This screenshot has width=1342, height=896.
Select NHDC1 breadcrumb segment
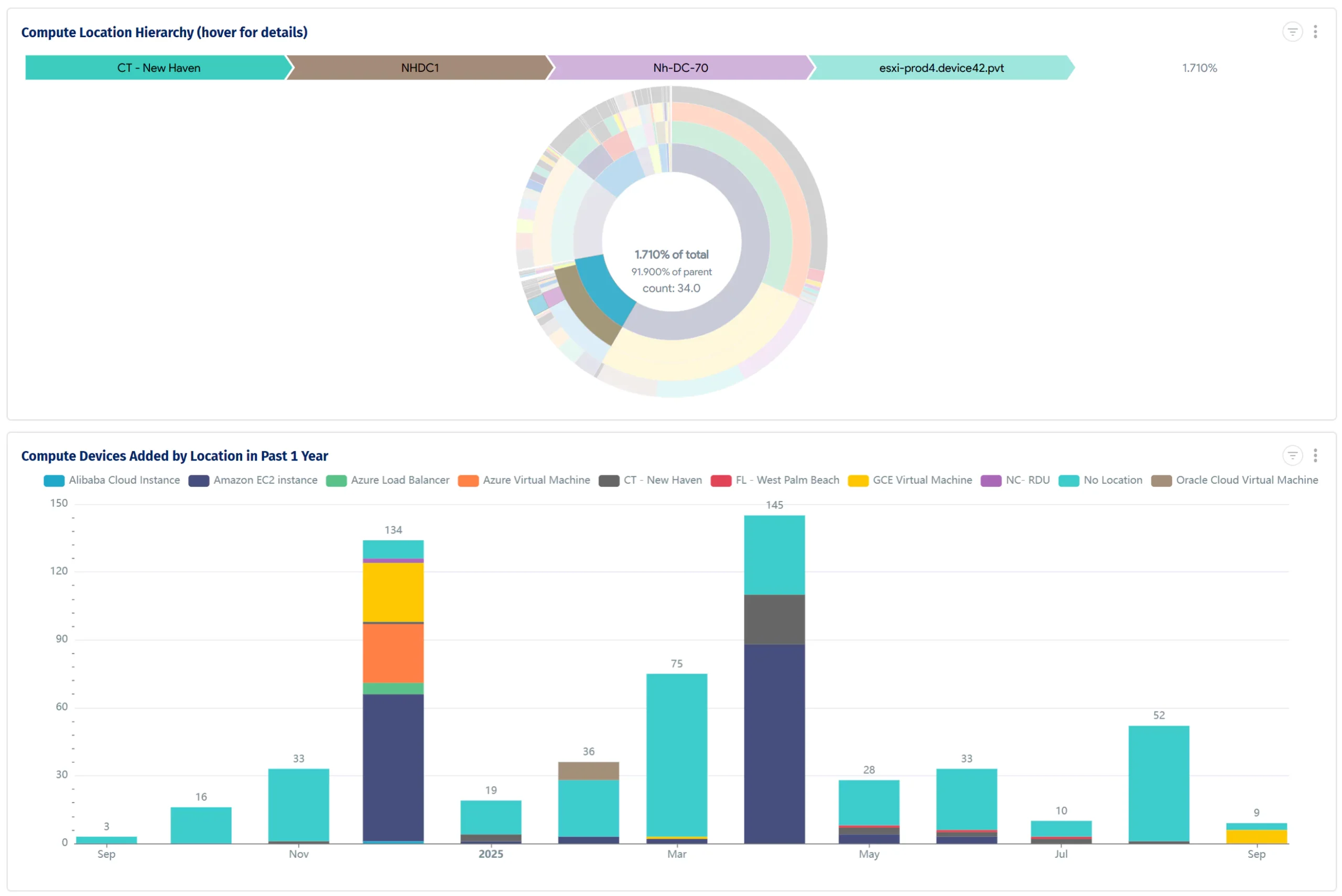pos(419,68)
